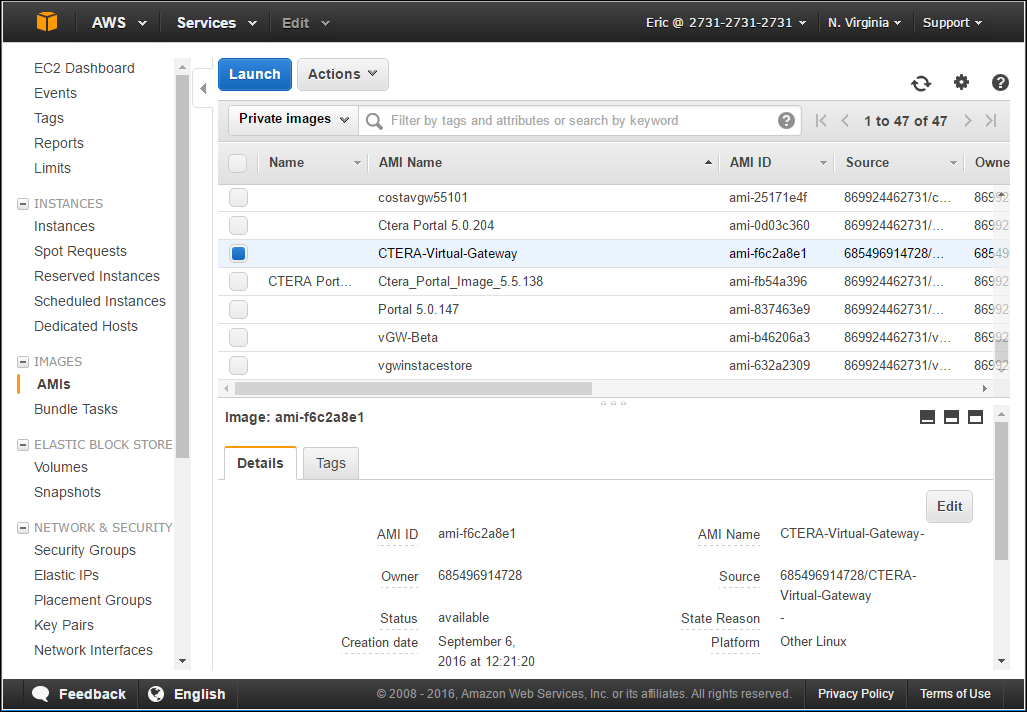
Task: Open the Privacy Policy link
Action: (x=855, y=694)
